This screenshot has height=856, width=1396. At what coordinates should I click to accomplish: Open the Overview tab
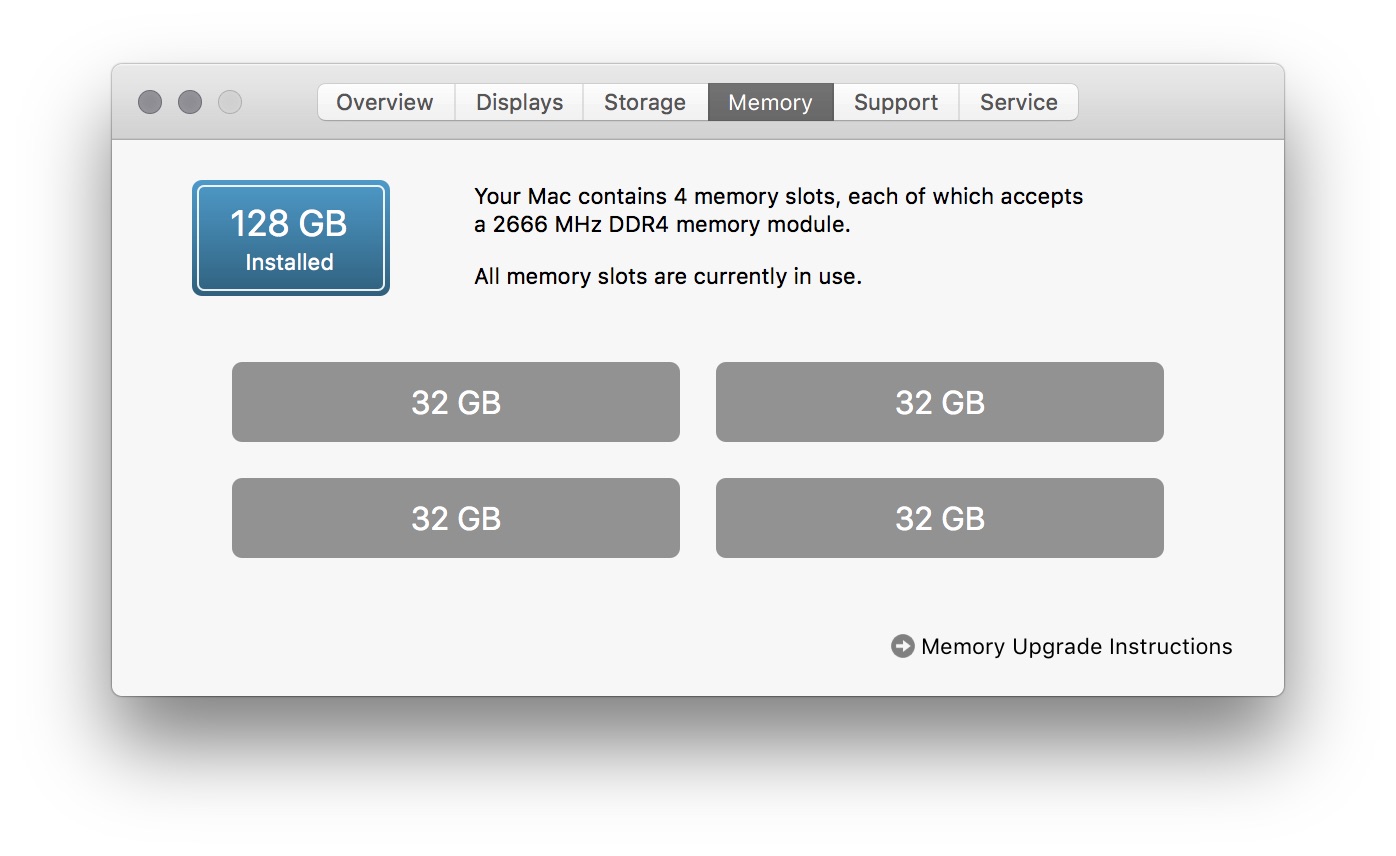(385, 102)
